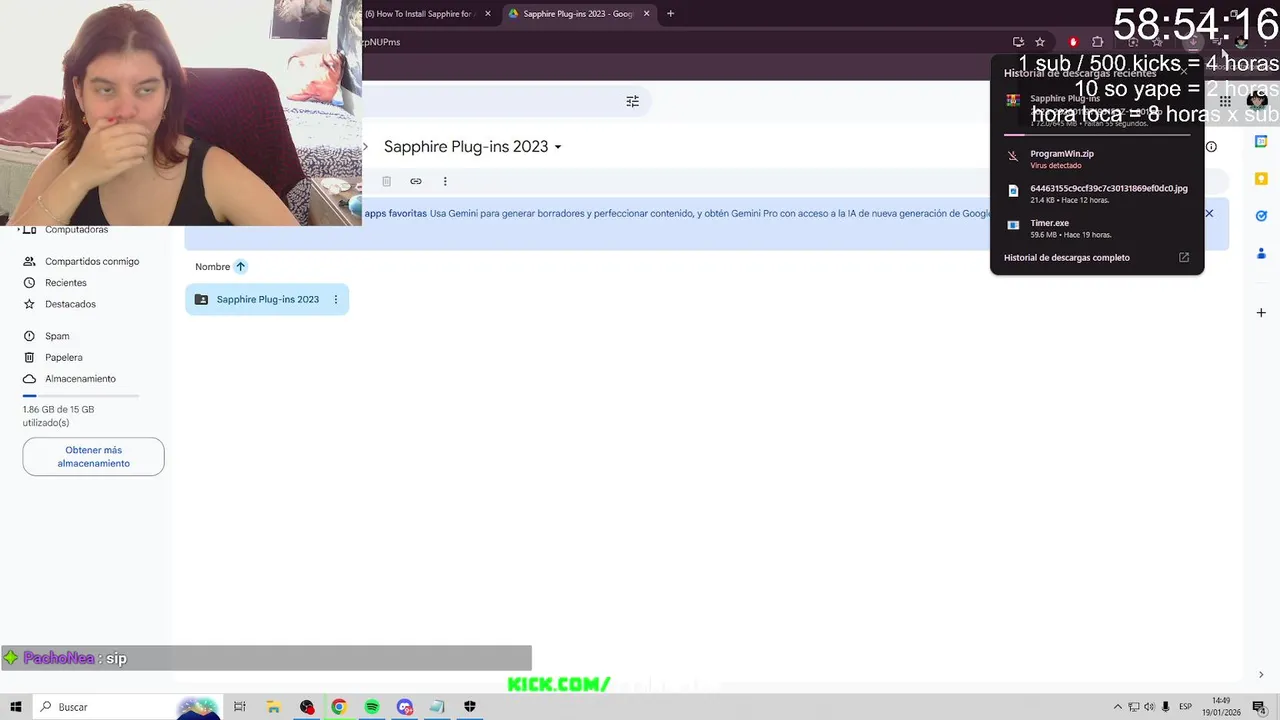The width and height of the screenshot is (1280, 720).
Task: Click the install app icon in address bar
Action: click(x=1018, y=42)
